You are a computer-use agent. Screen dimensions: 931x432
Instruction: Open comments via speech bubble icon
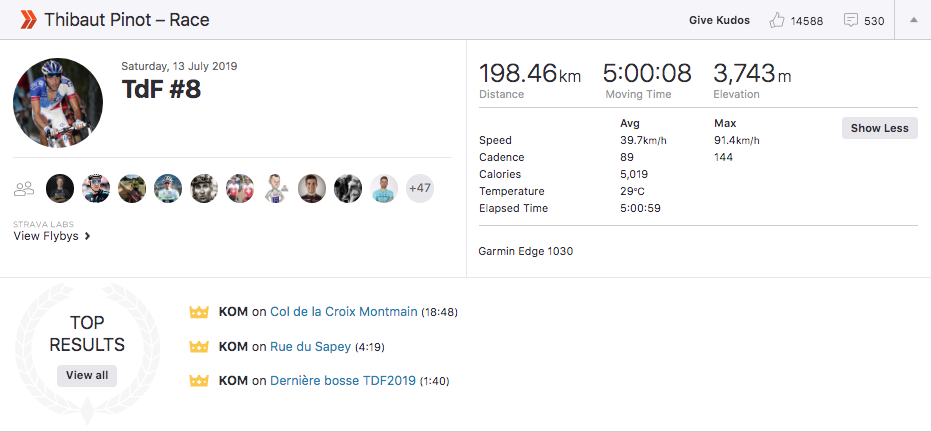click(851, 20)
